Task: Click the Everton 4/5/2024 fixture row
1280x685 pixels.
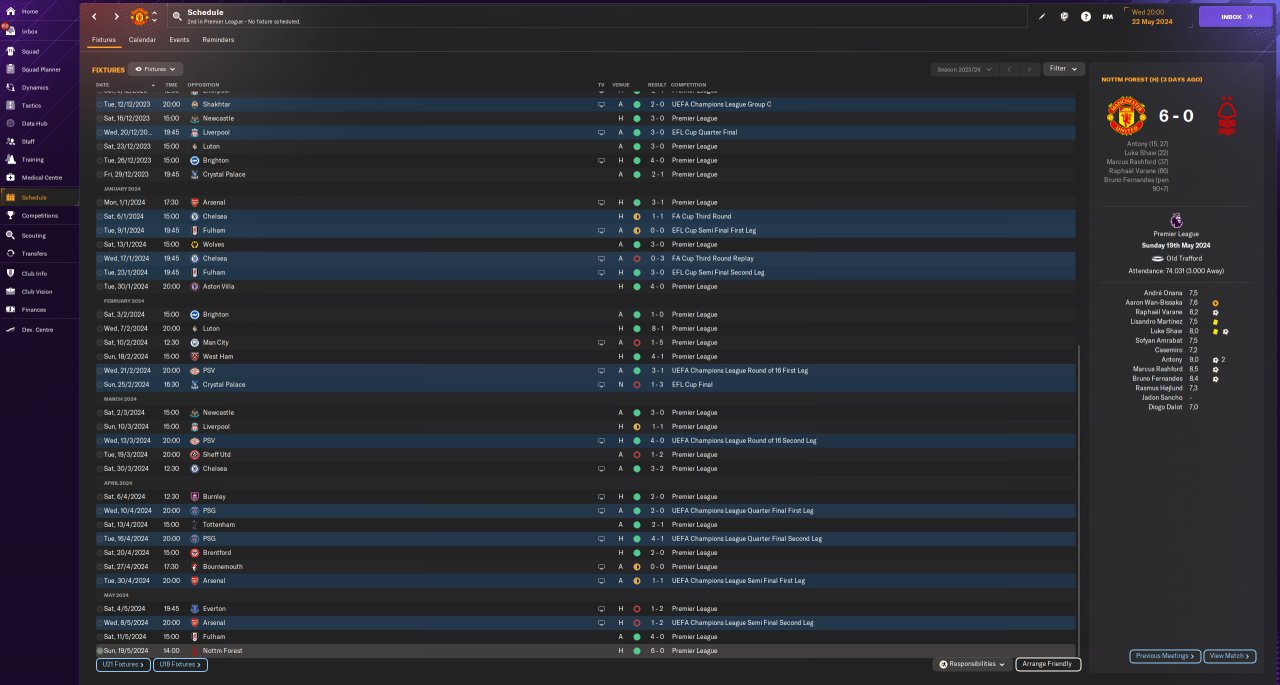Action: (x=586, y=608)
